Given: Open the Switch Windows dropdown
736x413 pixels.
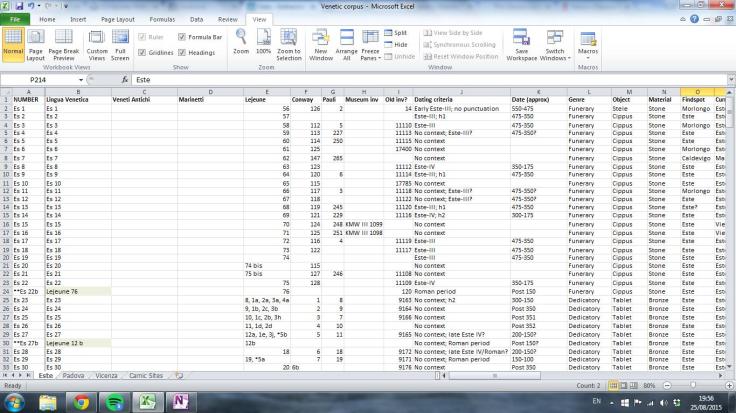Looking at the screenshot, I should pos(555,52).
